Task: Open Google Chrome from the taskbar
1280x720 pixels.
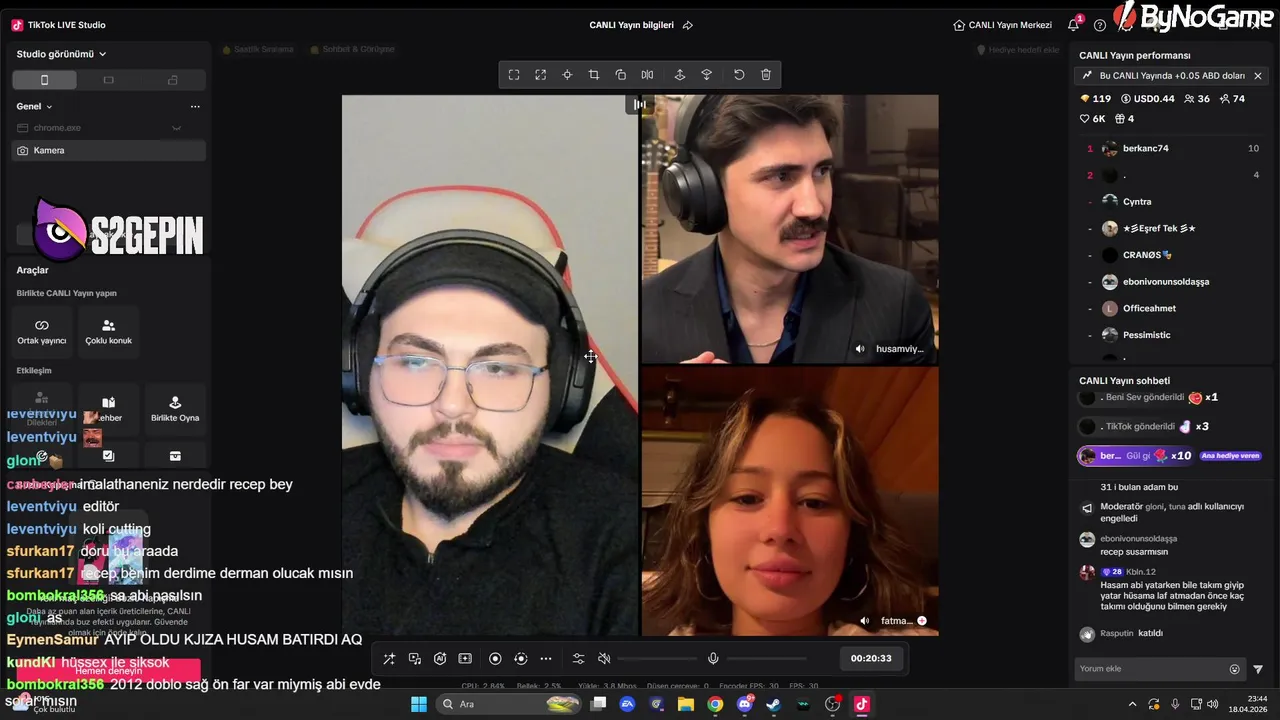Action: 715,704
